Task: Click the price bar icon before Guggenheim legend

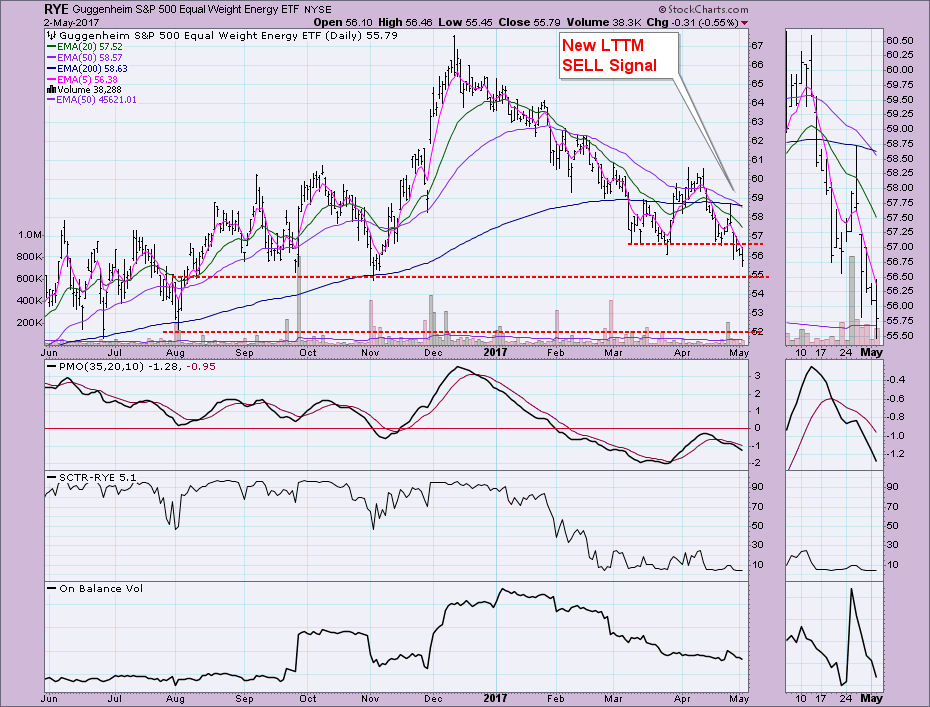Action: click(51, 33)
